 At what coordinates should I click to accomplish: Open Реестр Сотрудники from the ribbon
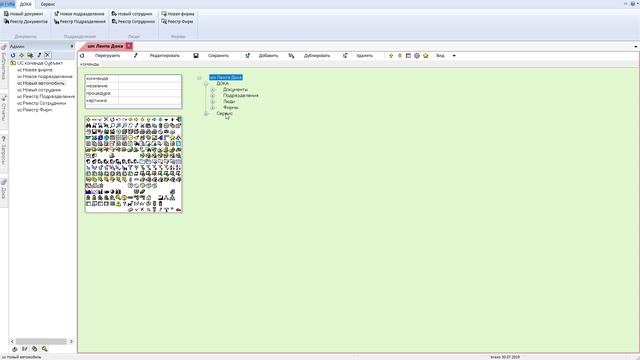133,21
